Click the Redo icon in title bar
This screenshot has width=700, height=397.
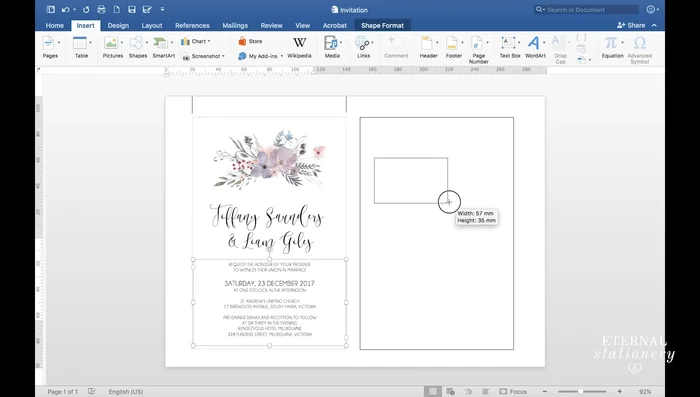[86, 9]
